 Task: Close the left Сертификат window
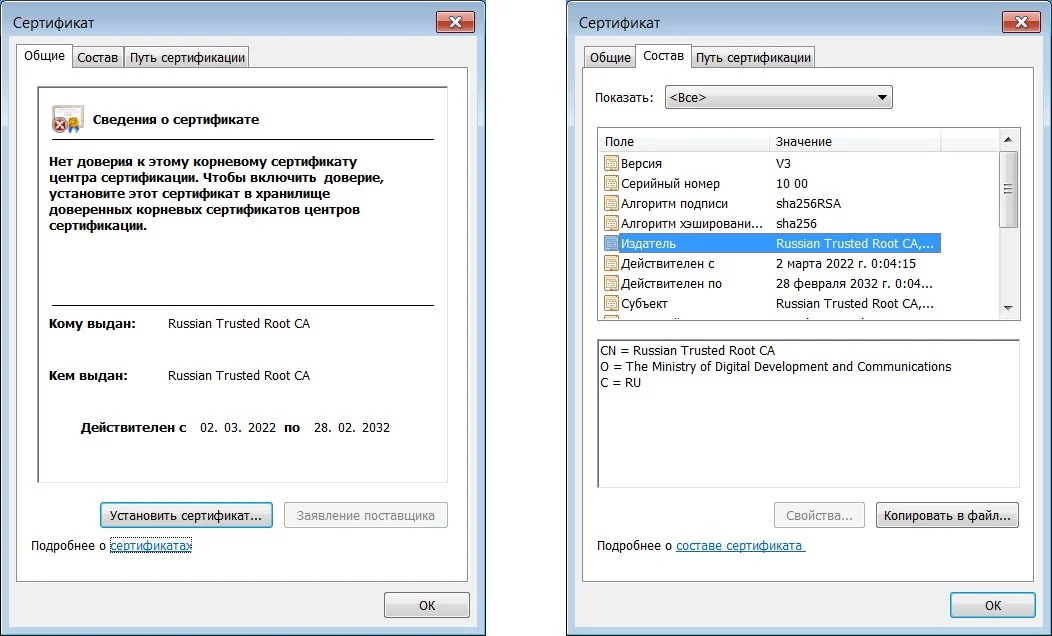coord(455,22)
